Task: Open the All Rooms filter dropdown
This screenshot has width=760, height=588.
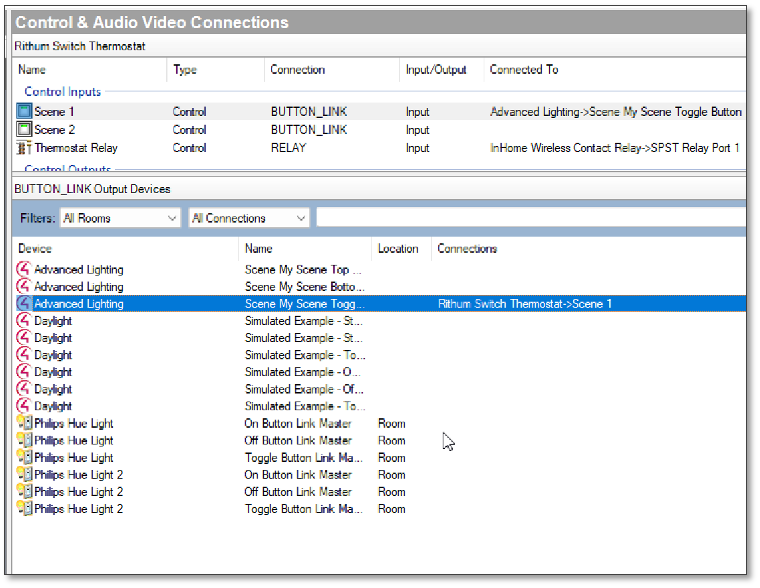Action: [120, 218]
